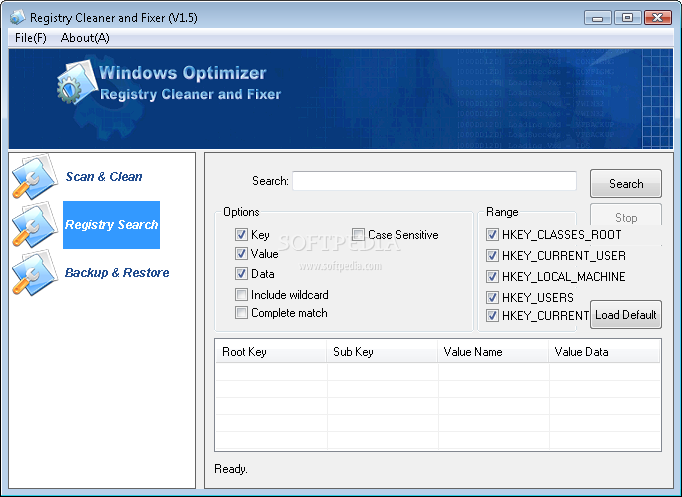
Task: Click the application icon in title bar
Action: tap(18, 17)
